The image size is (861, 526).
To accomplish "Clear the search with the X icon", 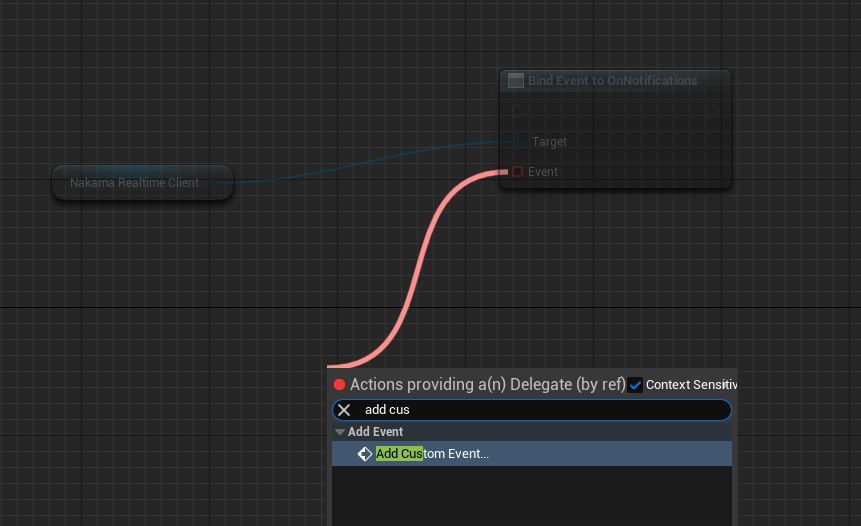I will tap(344, 410).
